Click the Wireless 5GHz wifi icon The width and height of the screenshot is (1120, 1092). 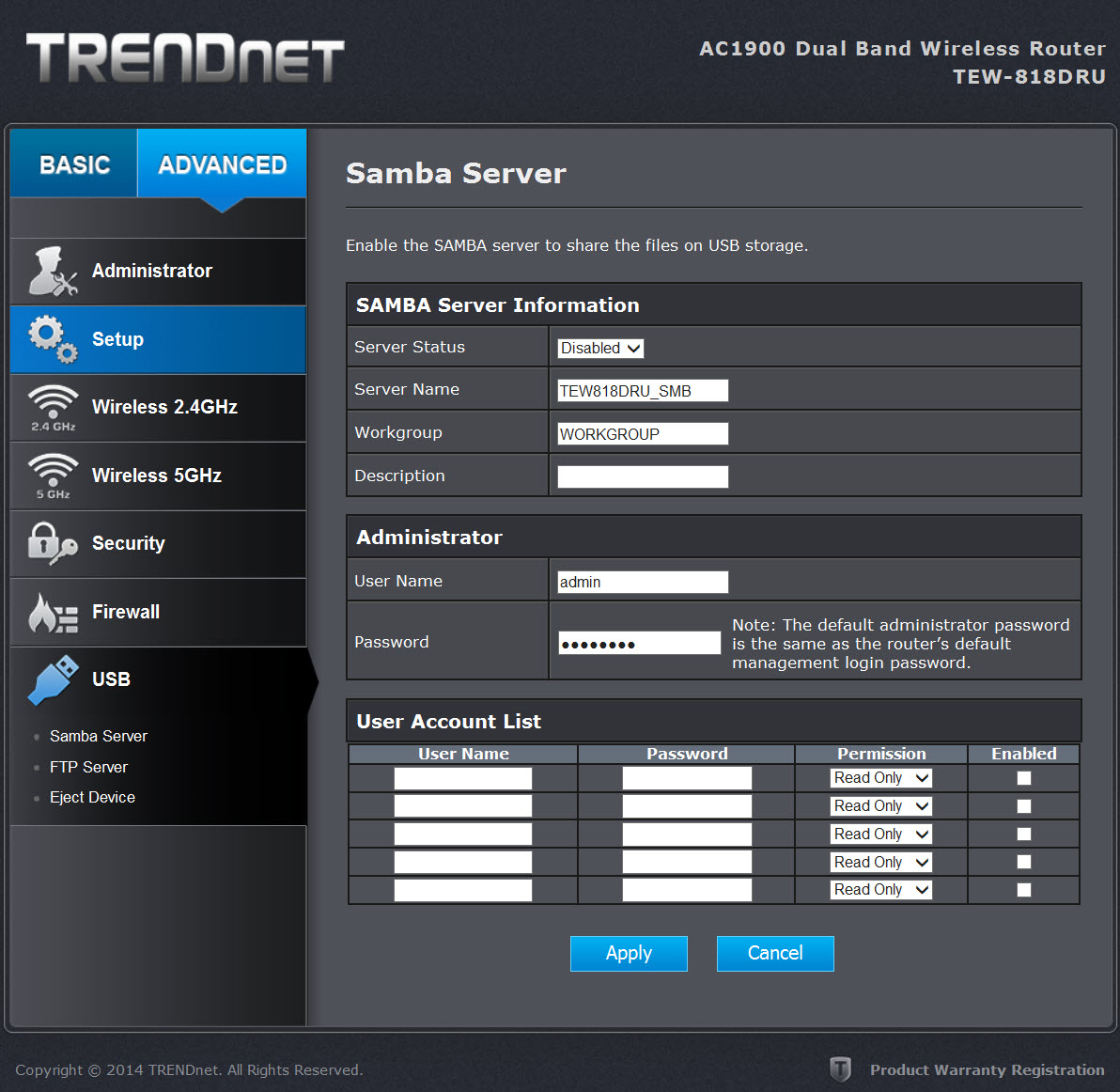tap(53, 476)
